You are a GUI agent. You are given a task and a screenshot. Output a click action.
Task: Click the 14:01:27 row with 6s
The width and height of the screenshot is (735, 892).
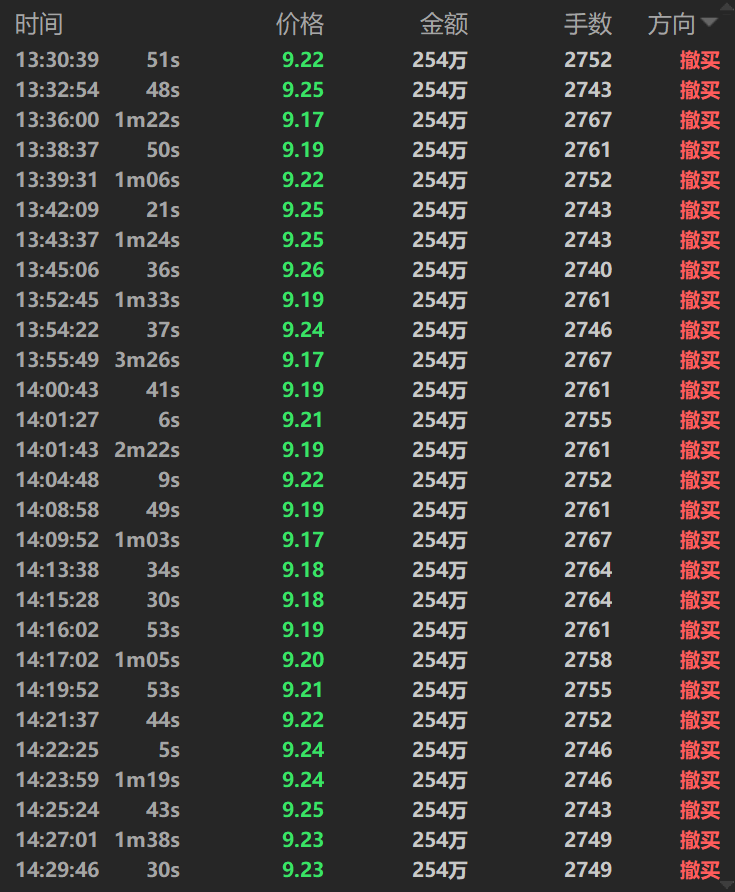pyautogui.click(x=368, y=420)
